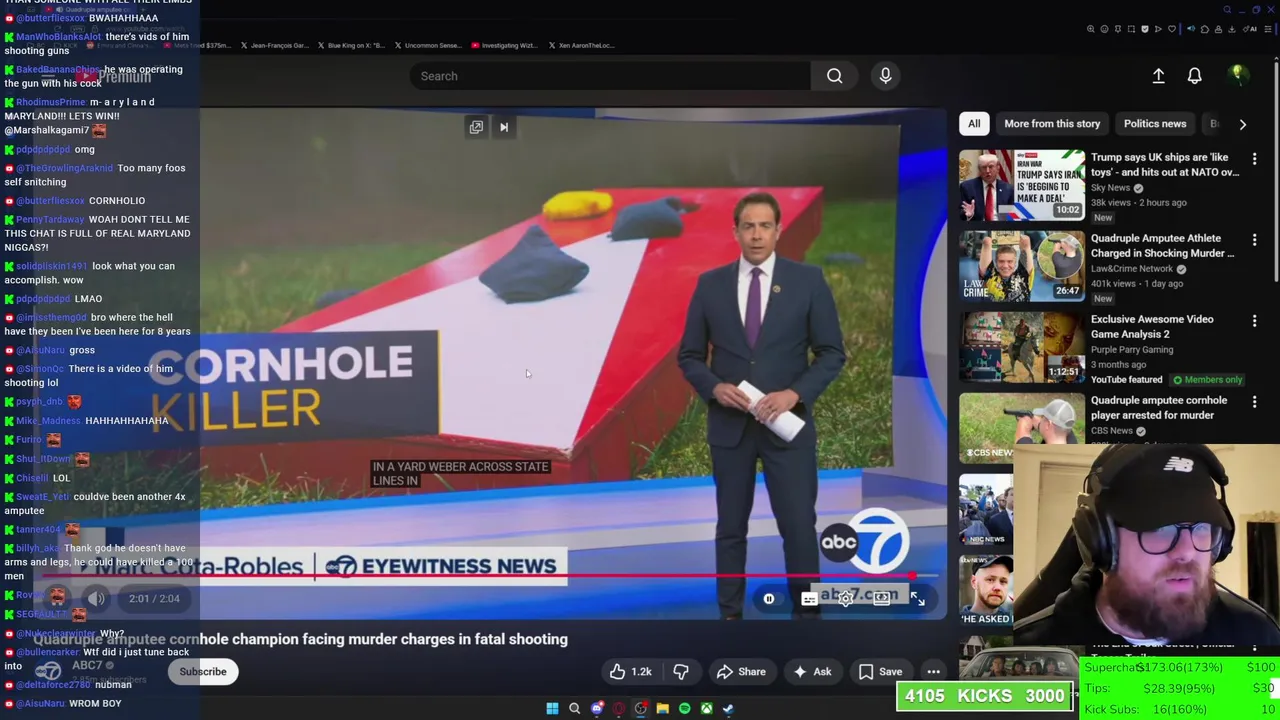Open video player settings gear
1280x720 pixels.
846,599
